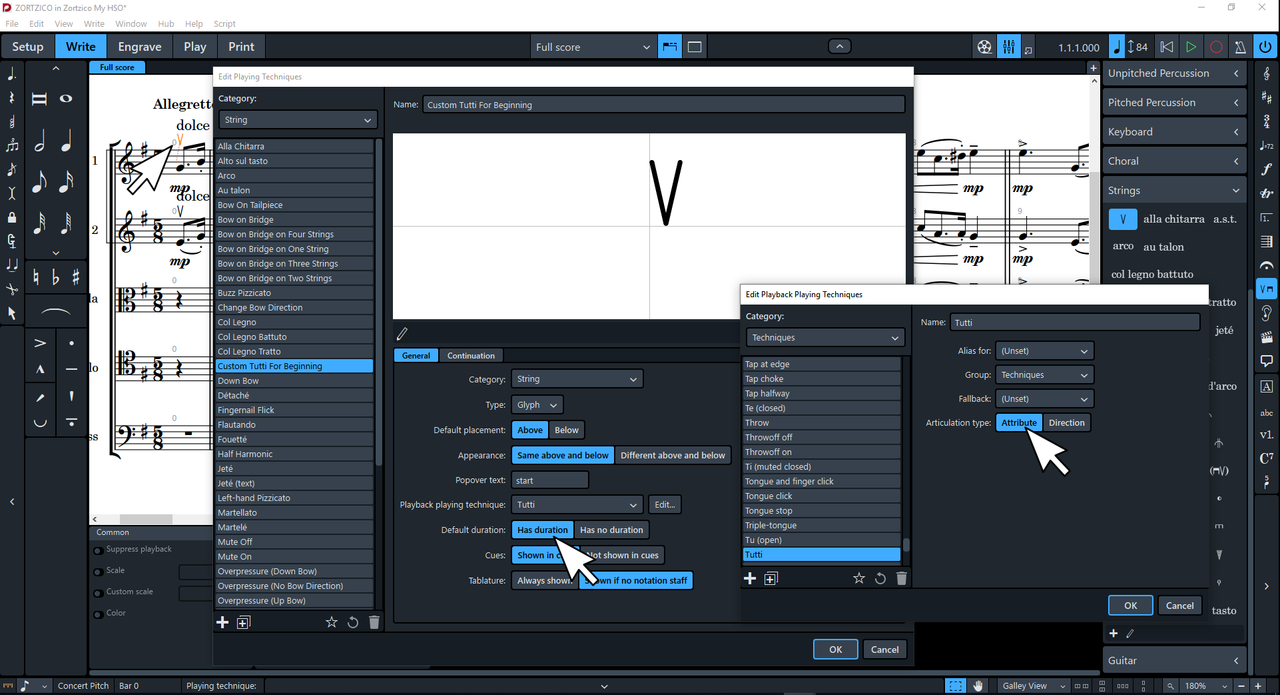Switch to Setup mode
The image size is (1280, 695).
coord(28,47)
